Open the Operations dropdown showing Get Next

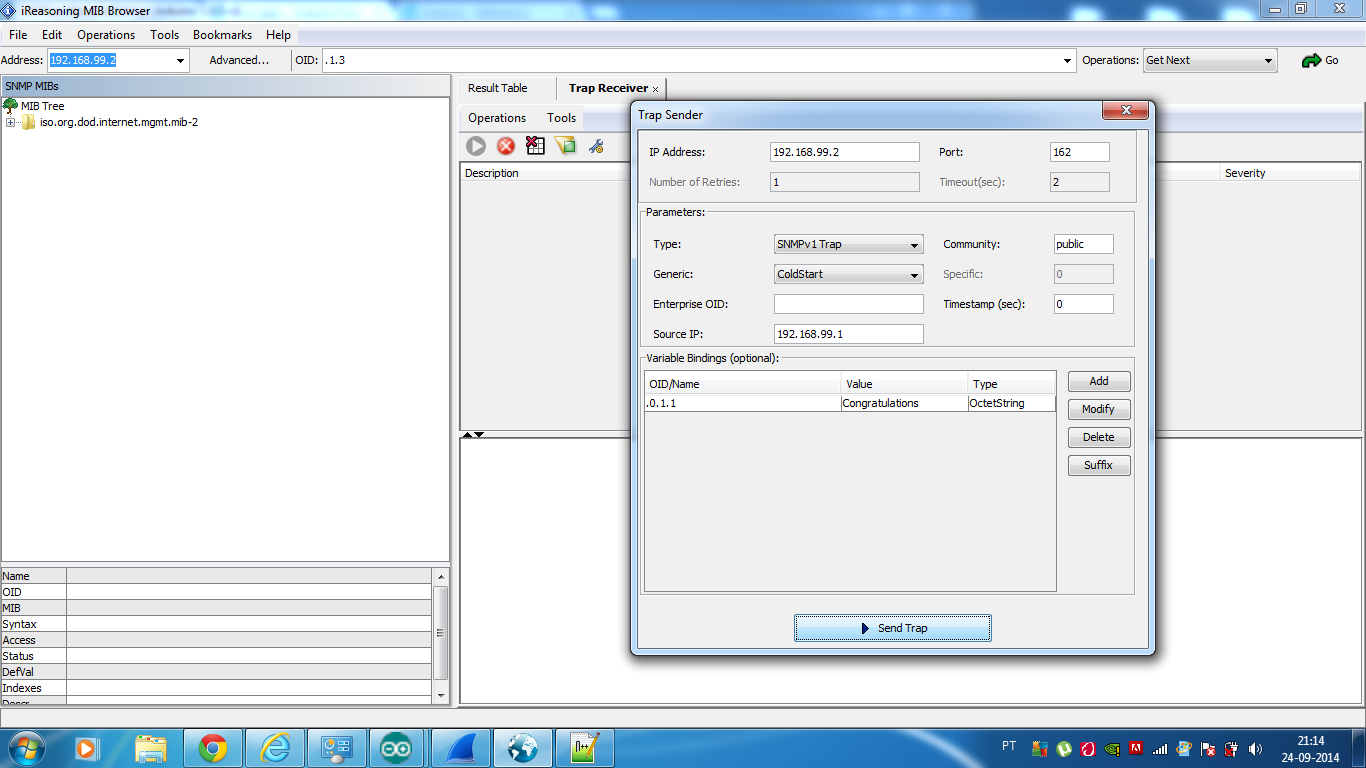pyautogui.click(x=1209, y=60)
